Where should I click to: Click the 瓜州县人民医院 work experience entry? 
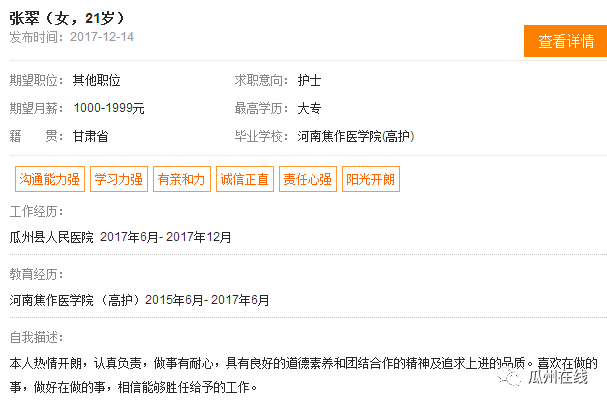(x=120, y=237)
